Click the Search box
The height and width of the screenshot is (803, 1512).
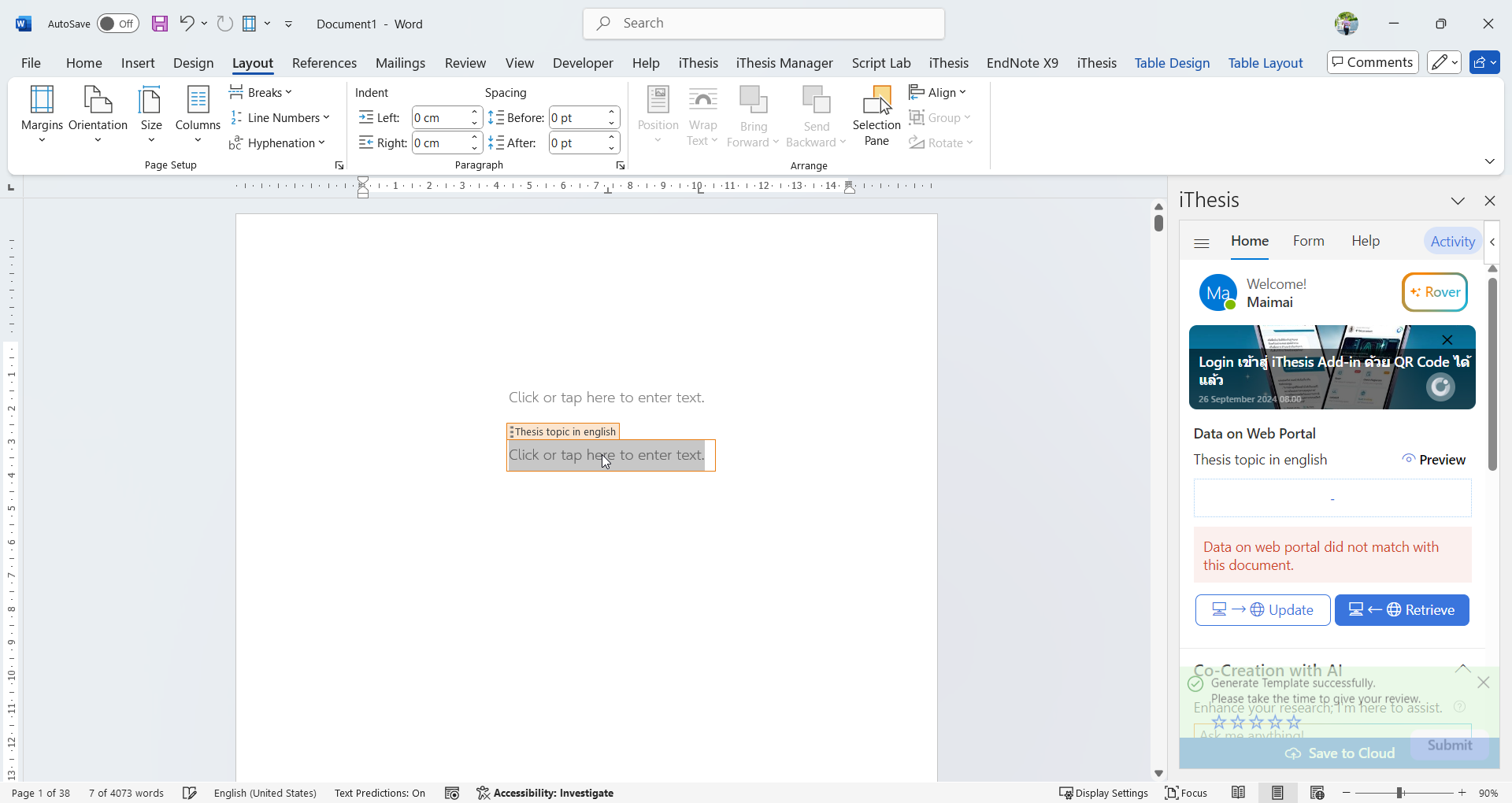coord(764,24)
